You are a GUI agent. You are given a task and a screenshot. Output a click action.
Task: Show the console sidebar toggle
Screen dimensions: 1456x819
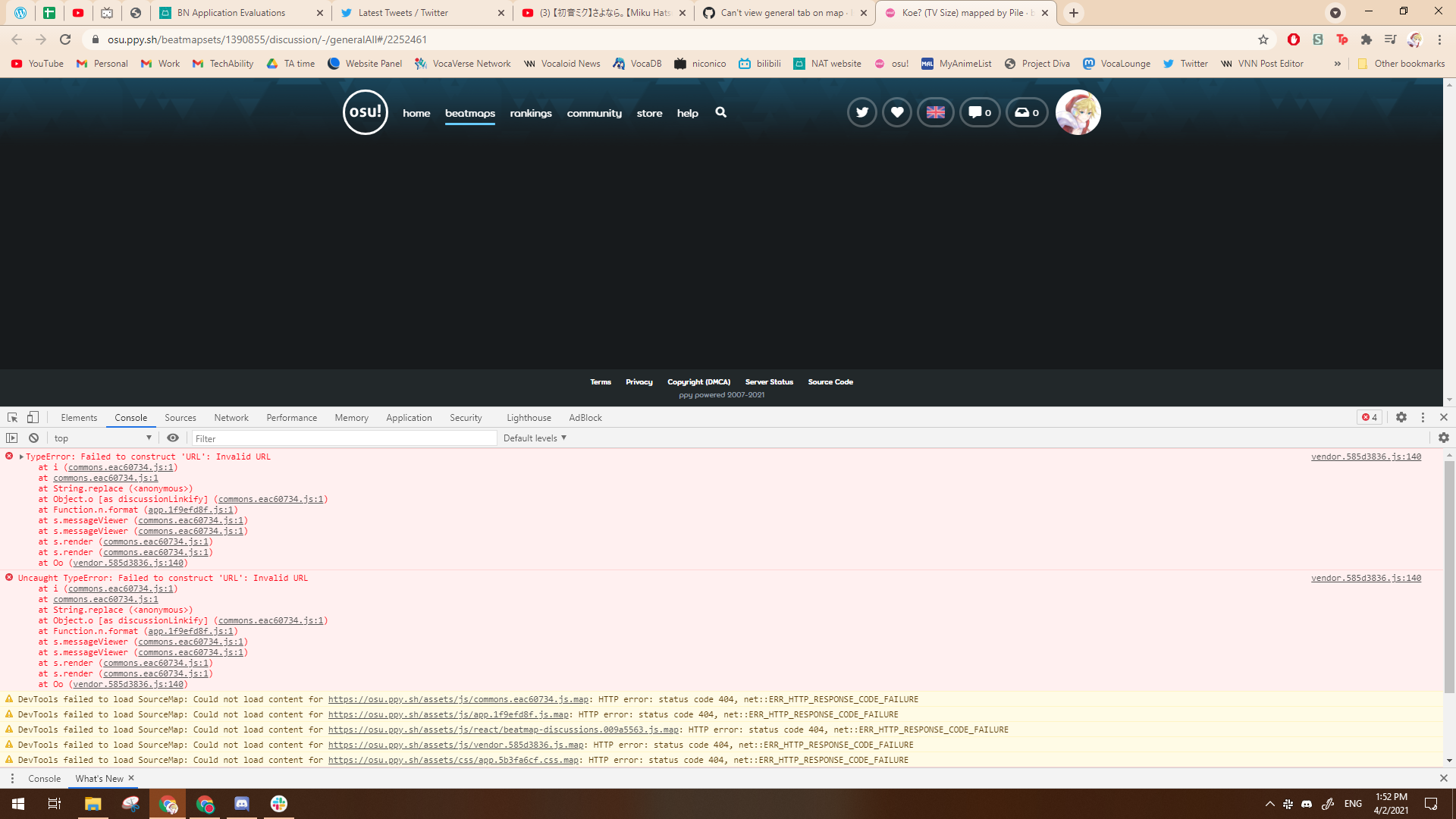coord(12,438)
